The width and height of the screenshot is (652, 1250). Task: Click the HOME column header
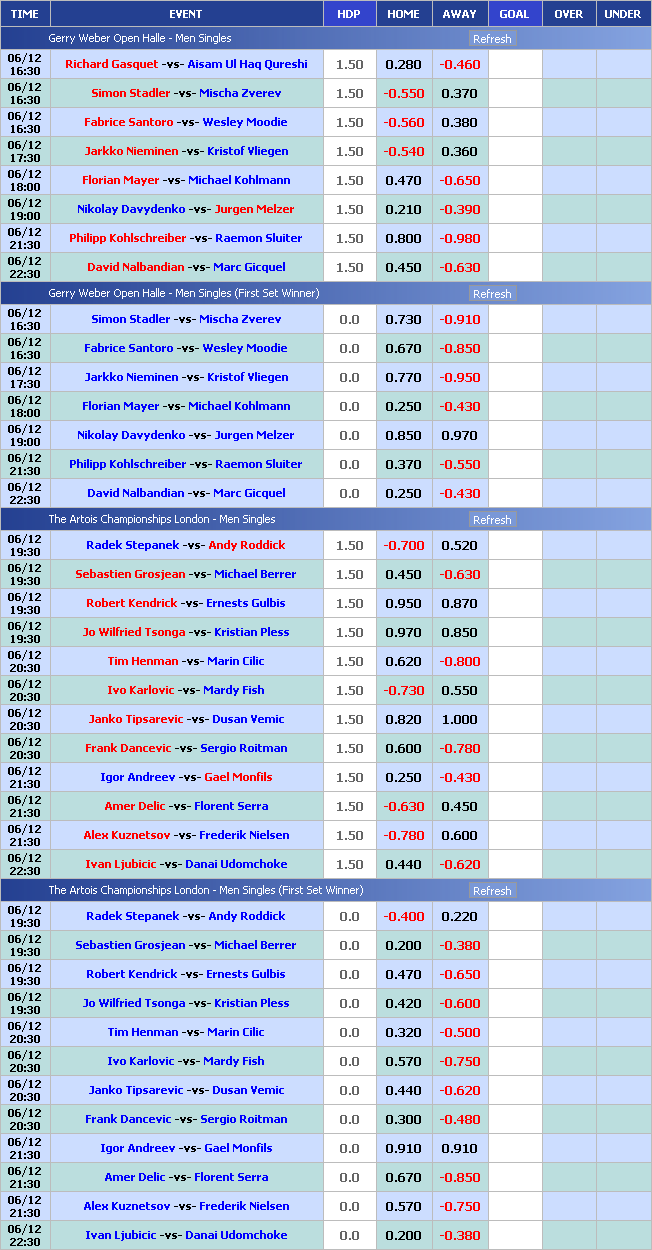404,14
